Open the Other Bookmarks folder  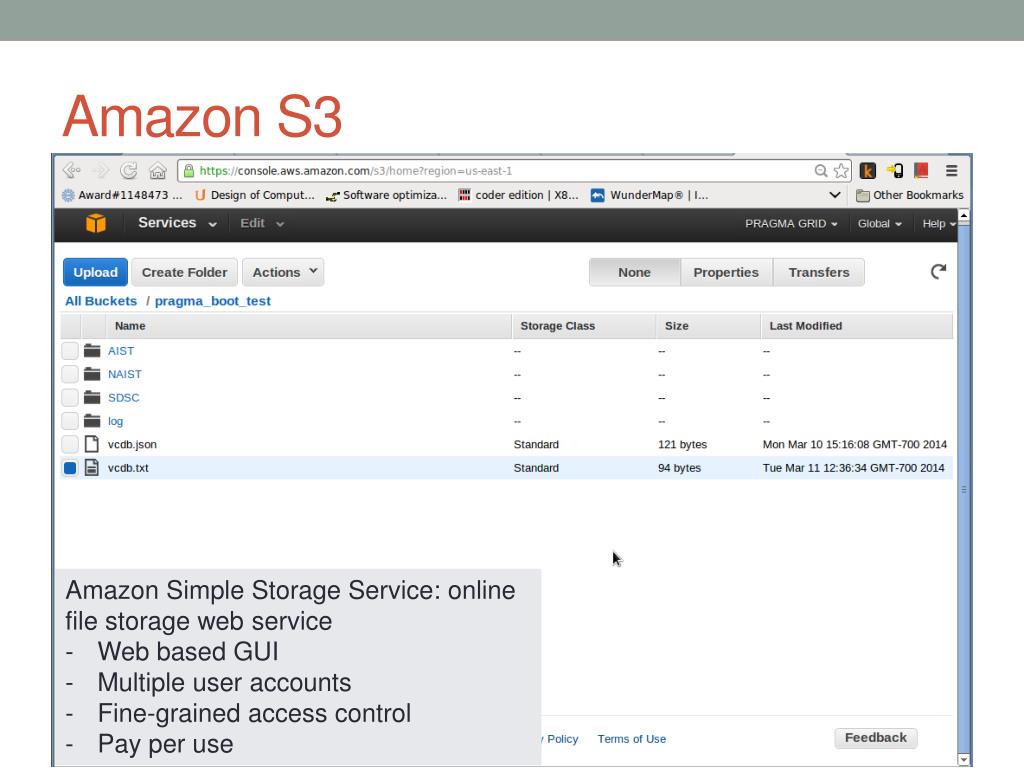909,195
